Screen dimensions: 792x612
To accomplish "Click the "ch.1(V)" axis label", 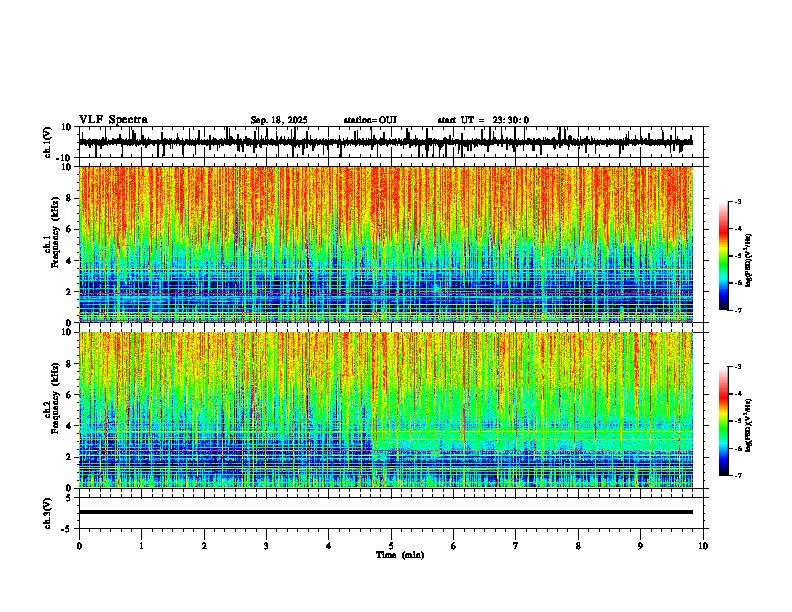I will (x=47, y=142).
